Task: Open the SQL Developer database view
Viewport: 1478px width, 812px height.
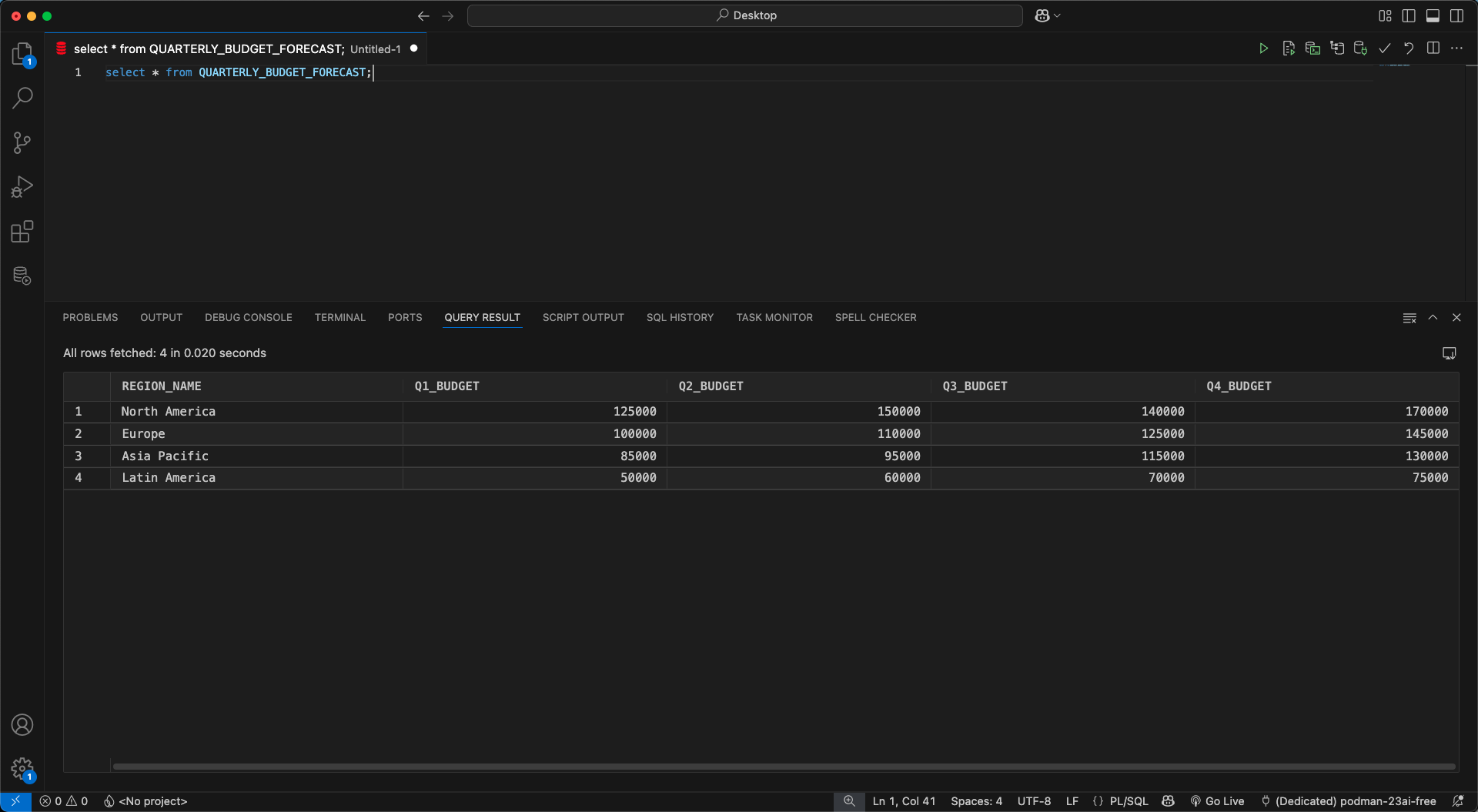Action: coord(22,276)
